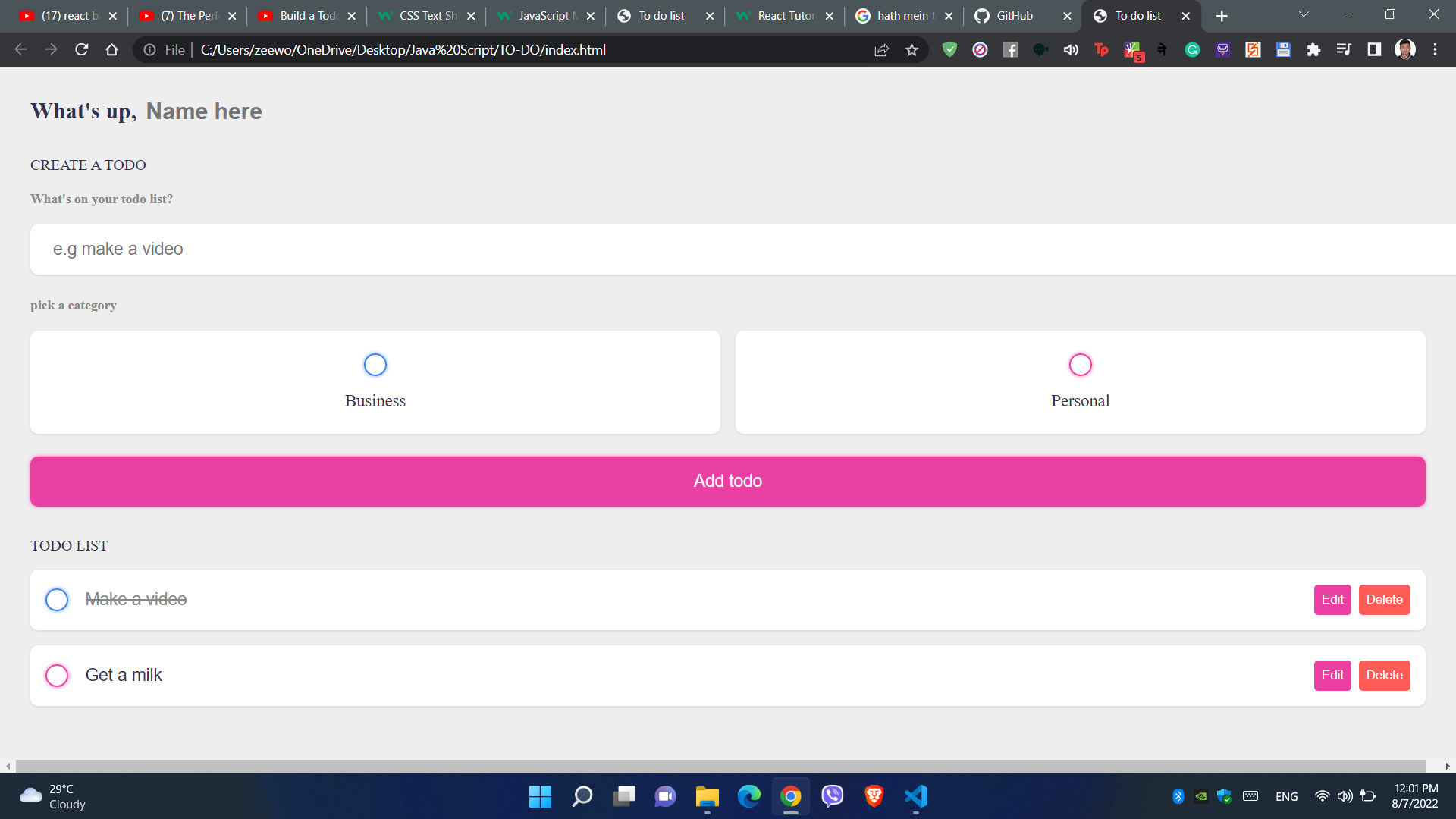
Task: Open the tab search dropdown arrow
Action: point(1304,15)
